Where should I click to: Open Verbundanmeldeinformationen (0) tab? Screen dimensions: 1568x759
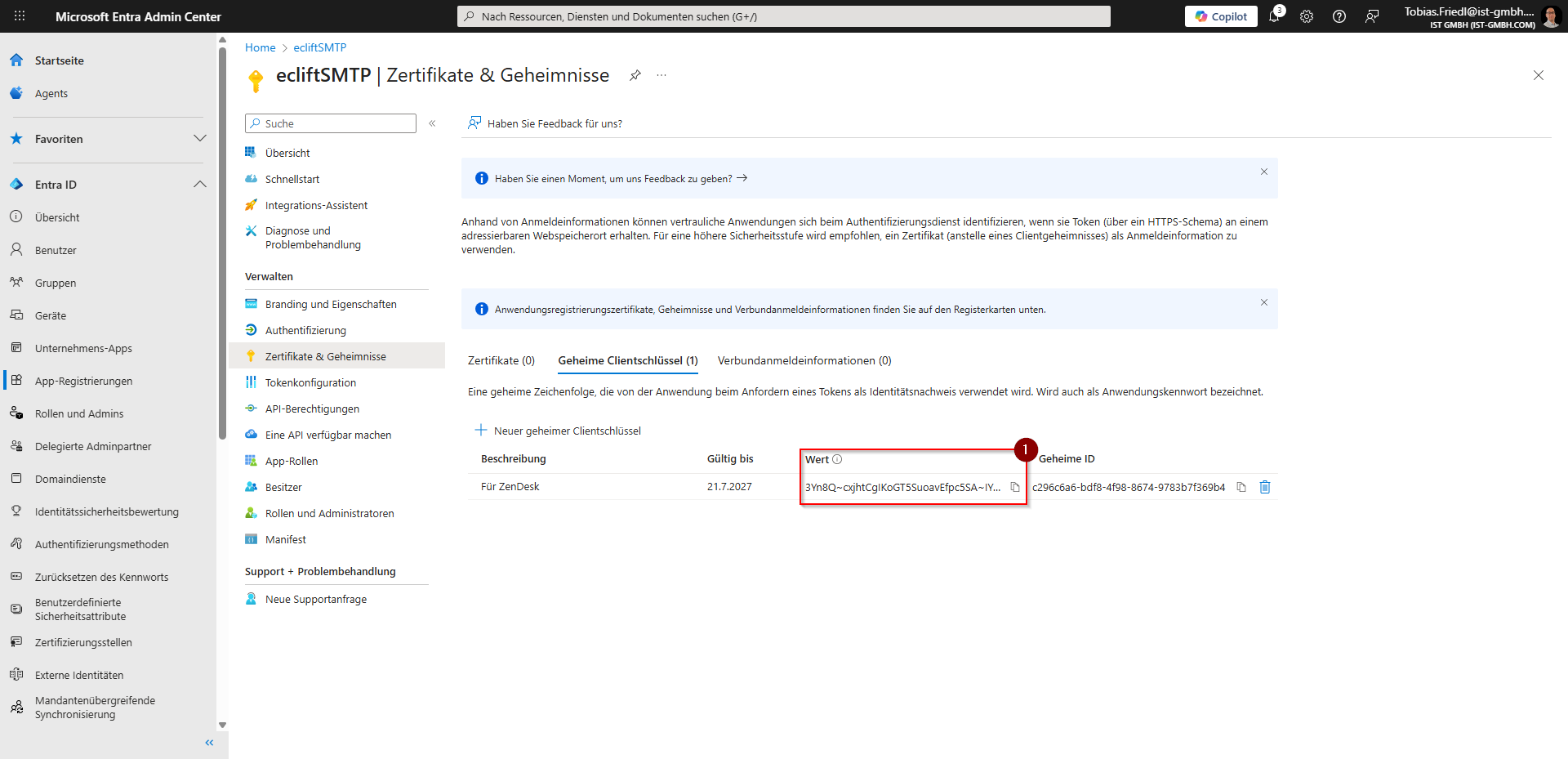pos(804,360)
